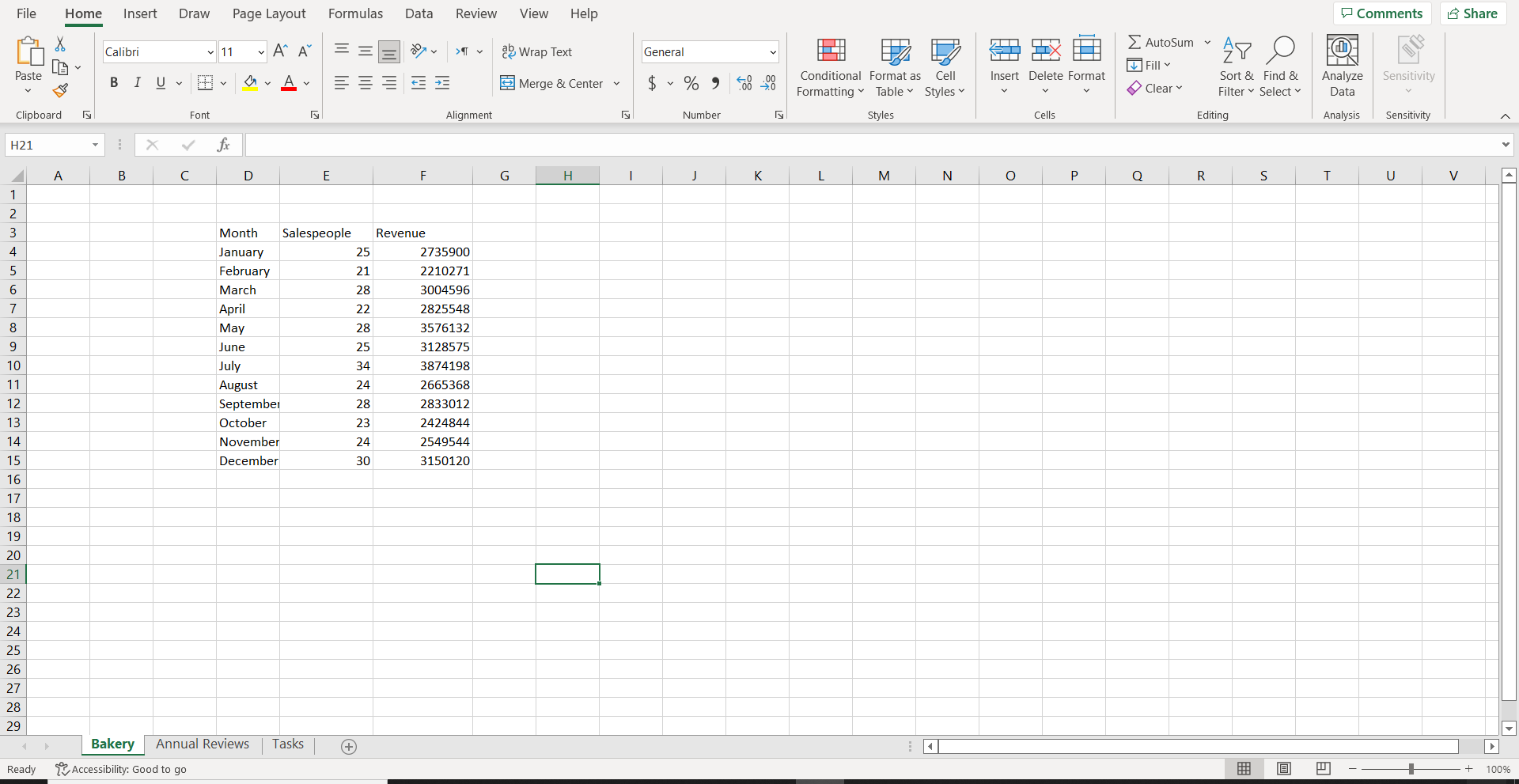This screenshot has width=1519, height=784.
Task: Adjust the zoom slider handle
Action: (x=1411, y=769)
